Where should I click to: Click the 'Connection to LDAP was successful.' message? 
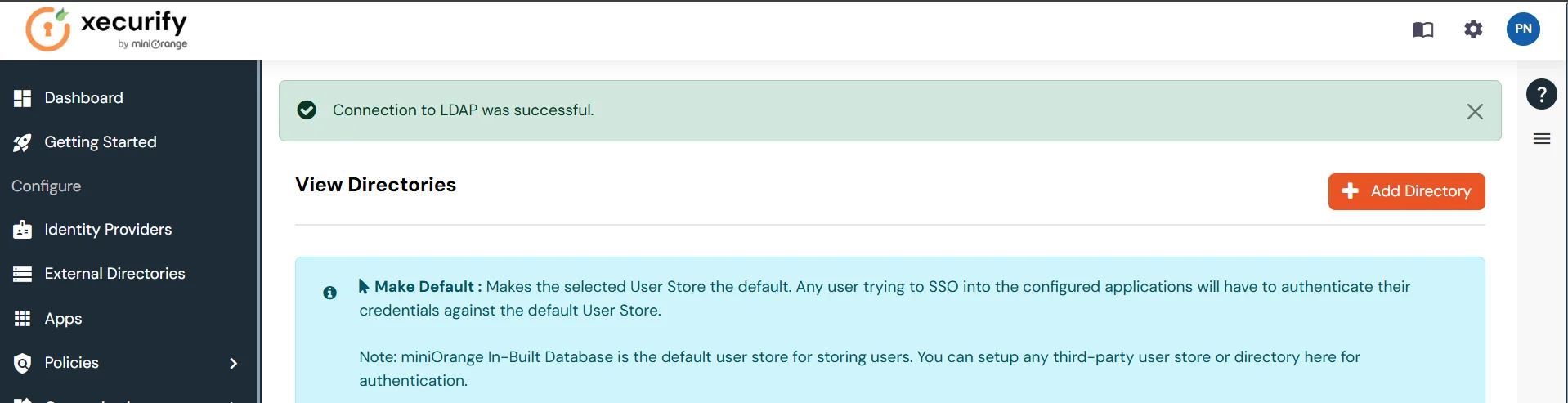[x=463, y=110]
